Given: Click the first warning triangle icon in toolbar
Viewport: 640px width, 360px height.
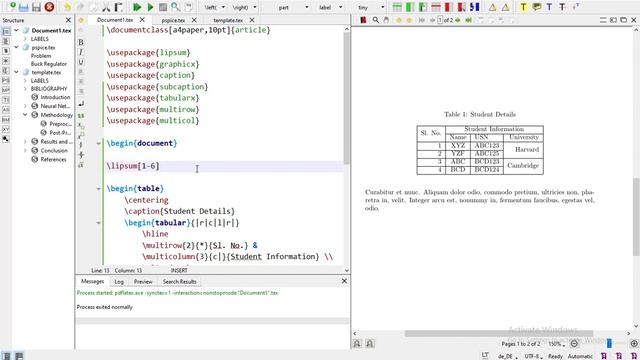Looking at the screenshot, I should pos(493,7).
